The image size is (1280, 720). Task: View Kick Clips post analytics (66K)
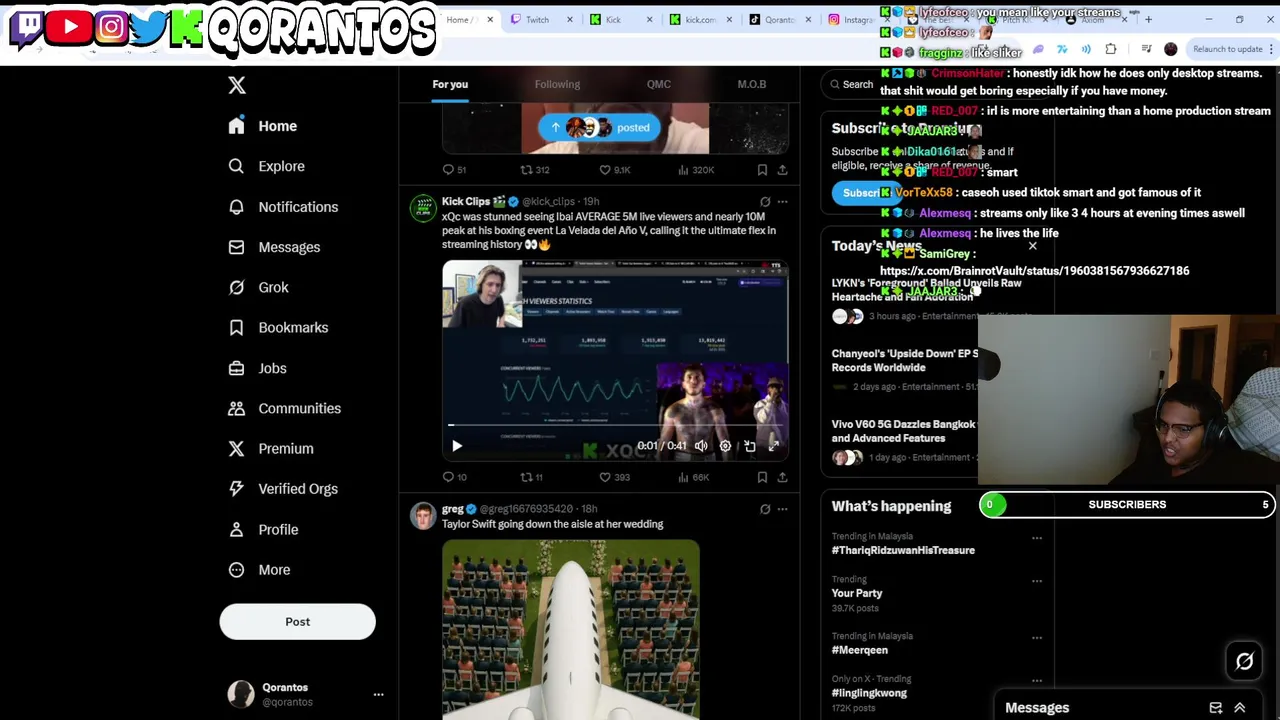pyautogui.click(x=694, y=477)
